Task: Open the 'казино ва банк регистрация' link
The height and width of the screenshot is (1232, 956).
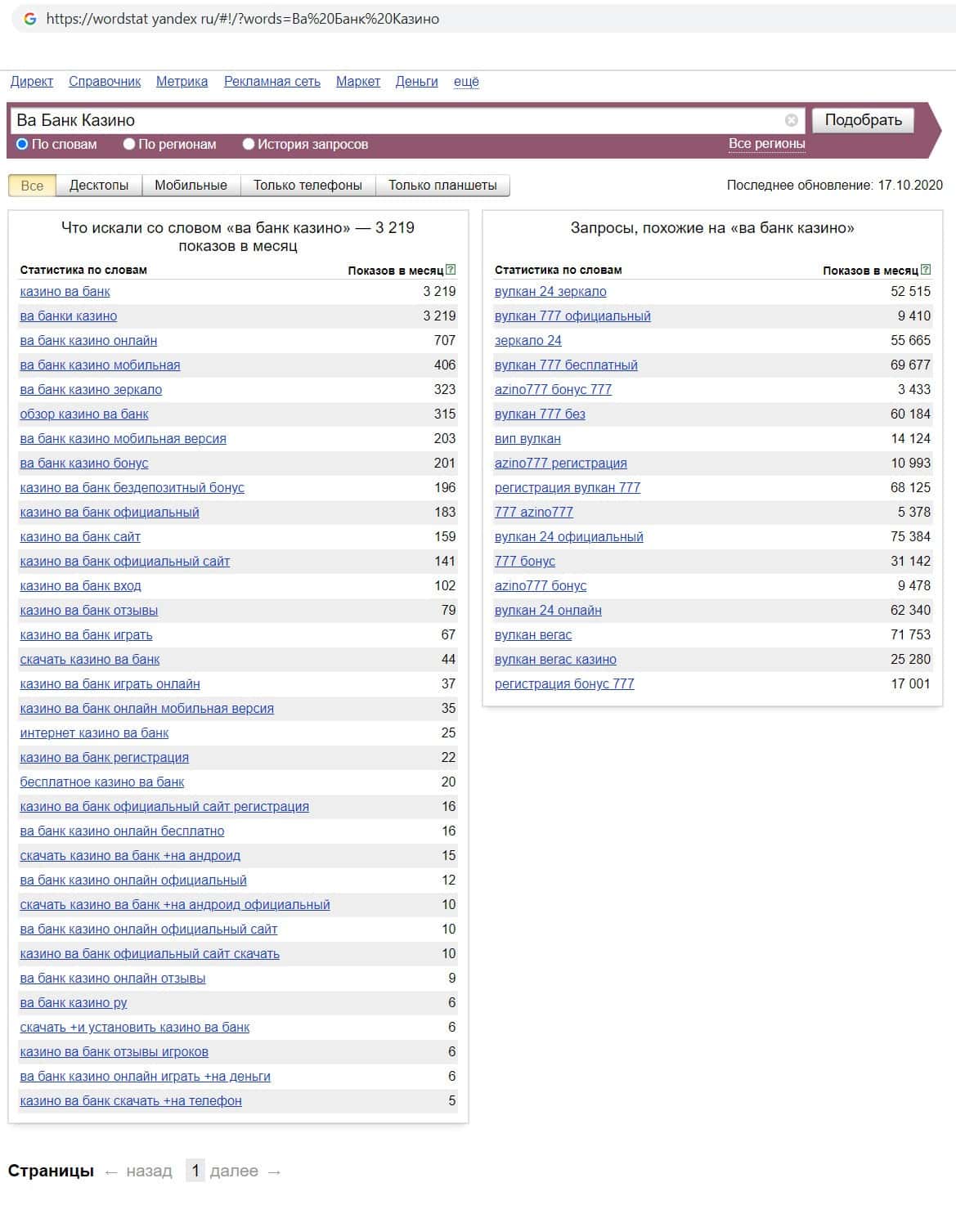Action: pyautogui.click(x=104, y=758)
